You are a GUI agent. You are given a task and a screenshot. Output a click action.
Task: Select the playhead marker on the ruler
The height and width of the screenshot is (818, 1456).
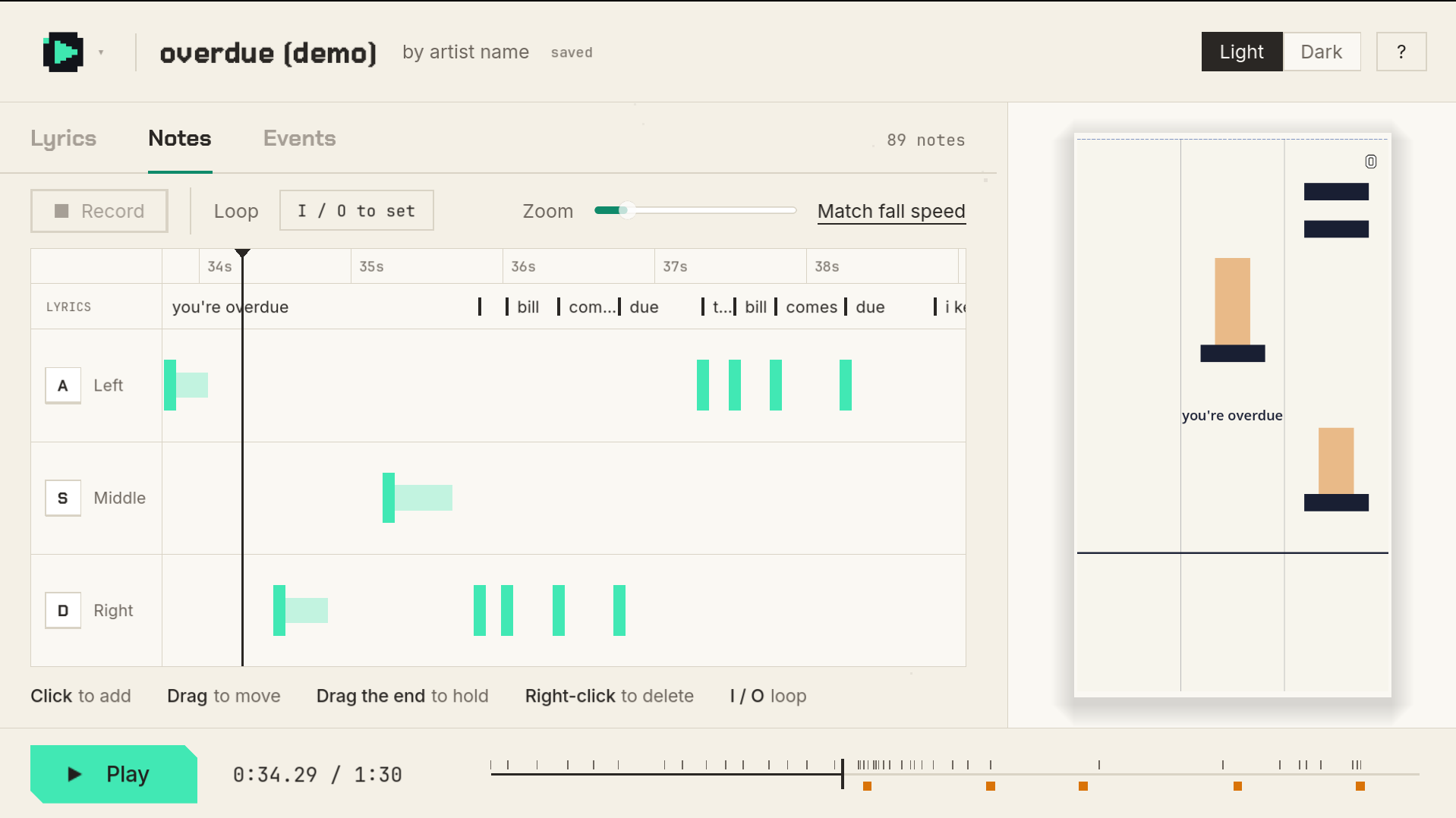click(242, 253)
